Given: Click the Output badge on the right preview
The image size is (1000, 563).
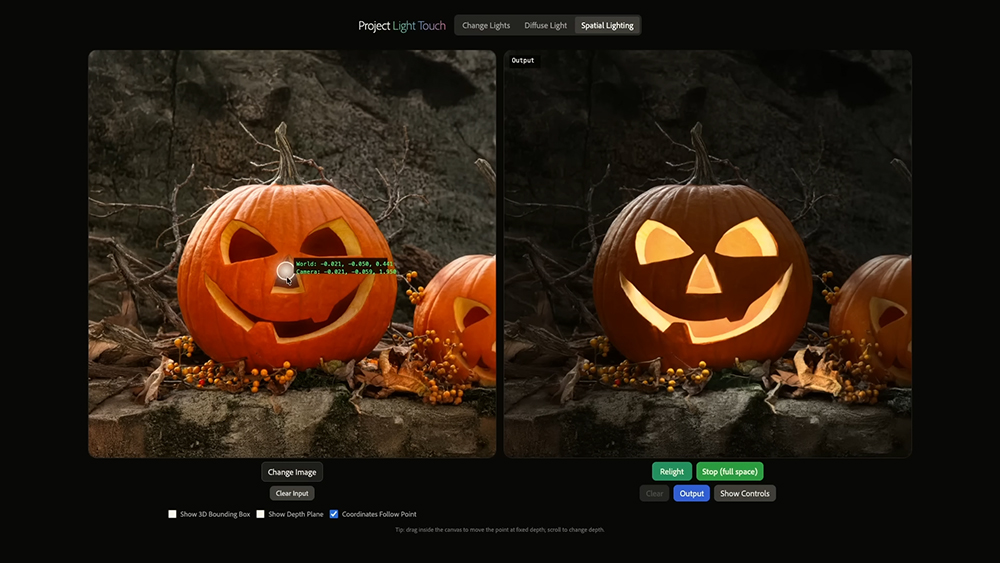Looking at the screenshot, I should (x=523, y=61).
